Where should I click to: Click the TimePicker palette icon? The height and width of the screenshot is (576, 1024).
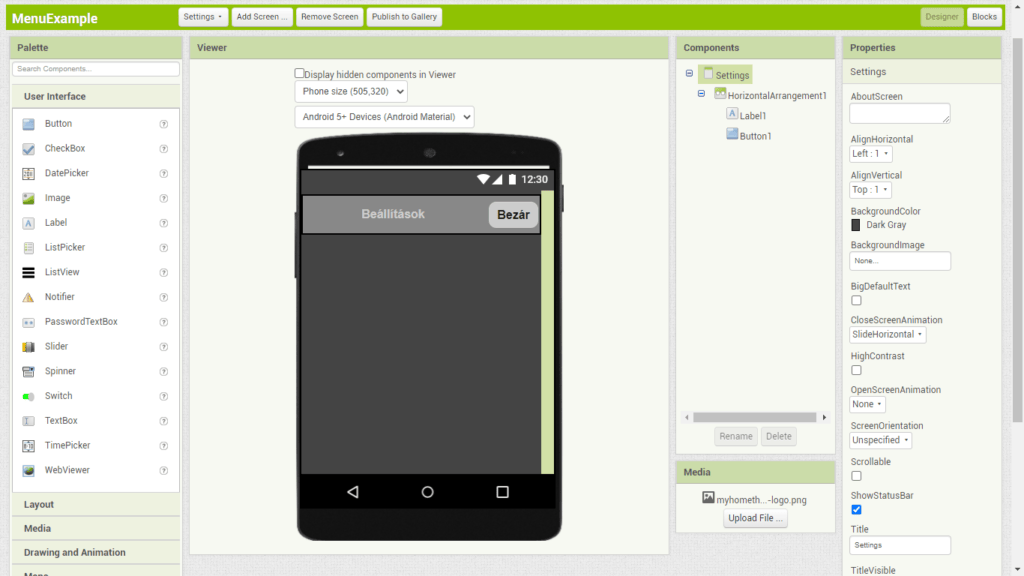[x=28, y=446]
